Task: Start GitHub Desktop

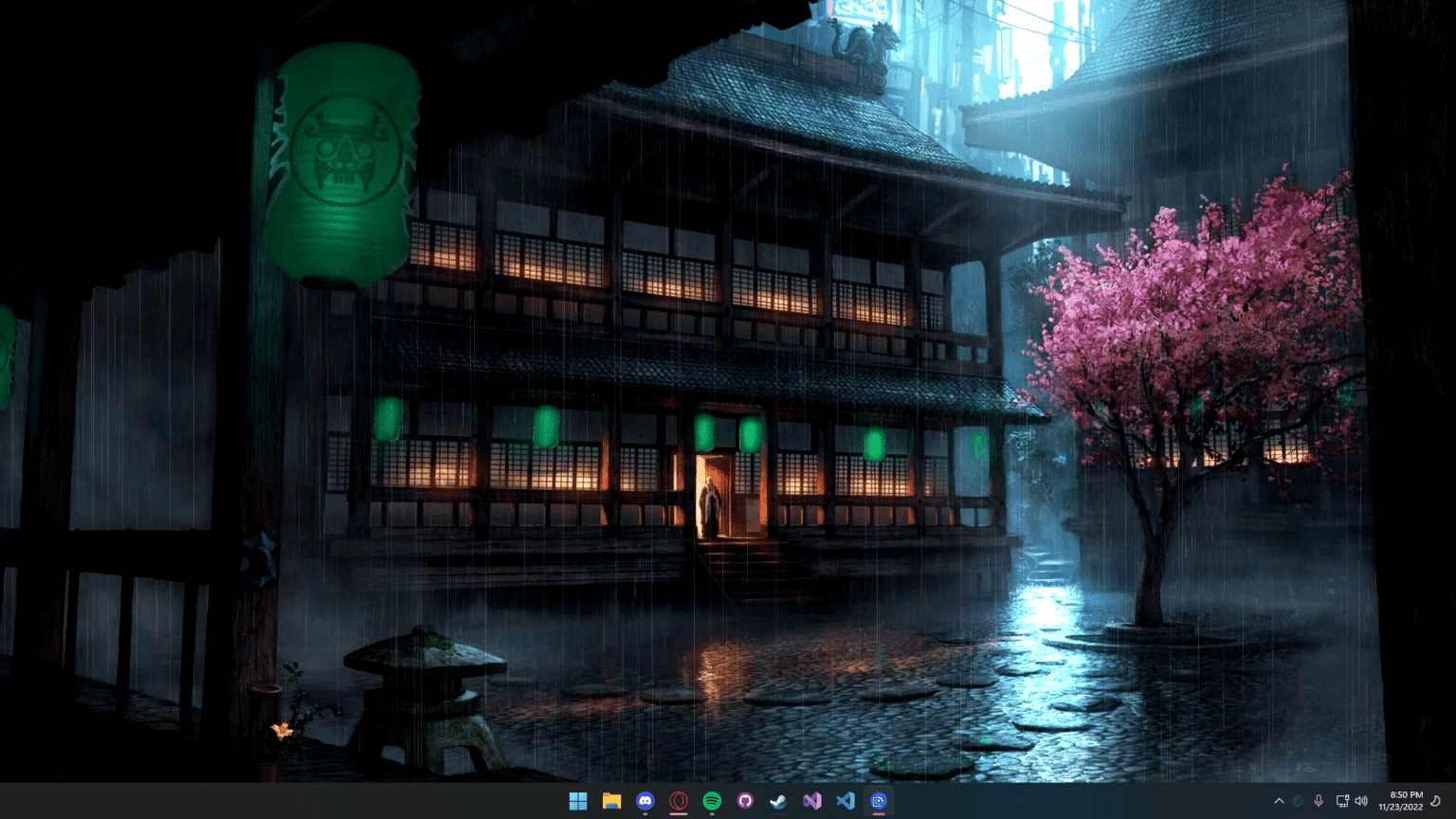Action: (x=746, y=801)
